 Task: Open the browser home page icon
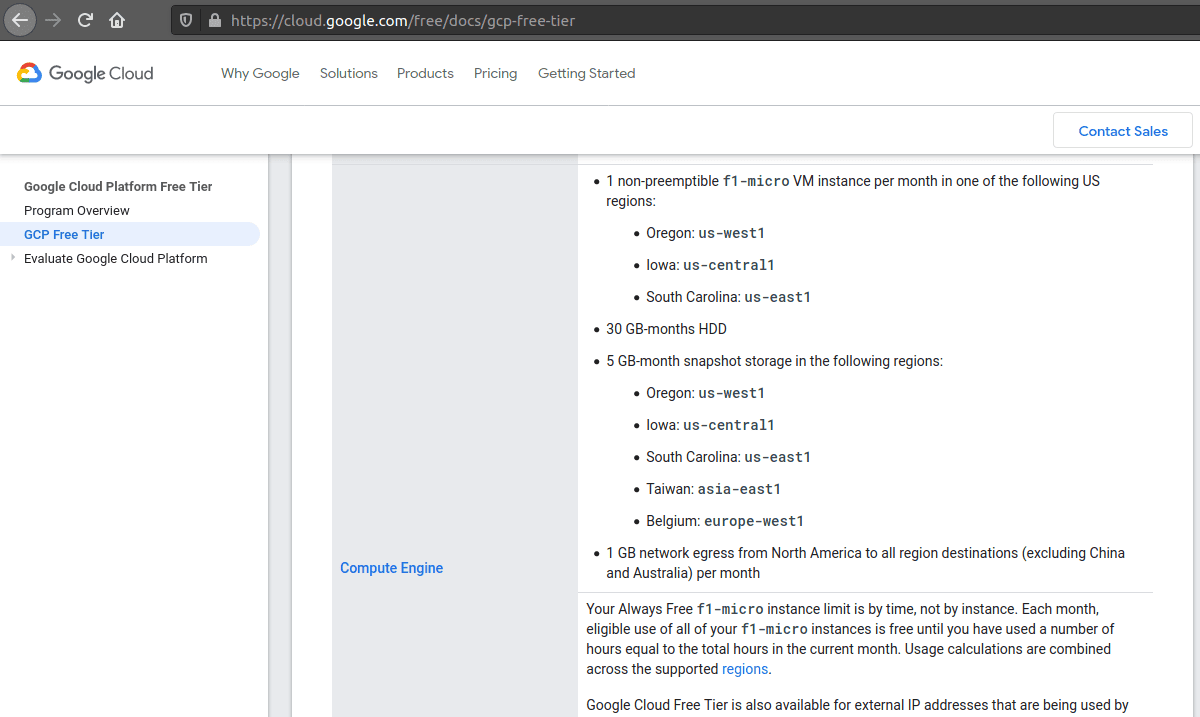(x=117, y=20)
